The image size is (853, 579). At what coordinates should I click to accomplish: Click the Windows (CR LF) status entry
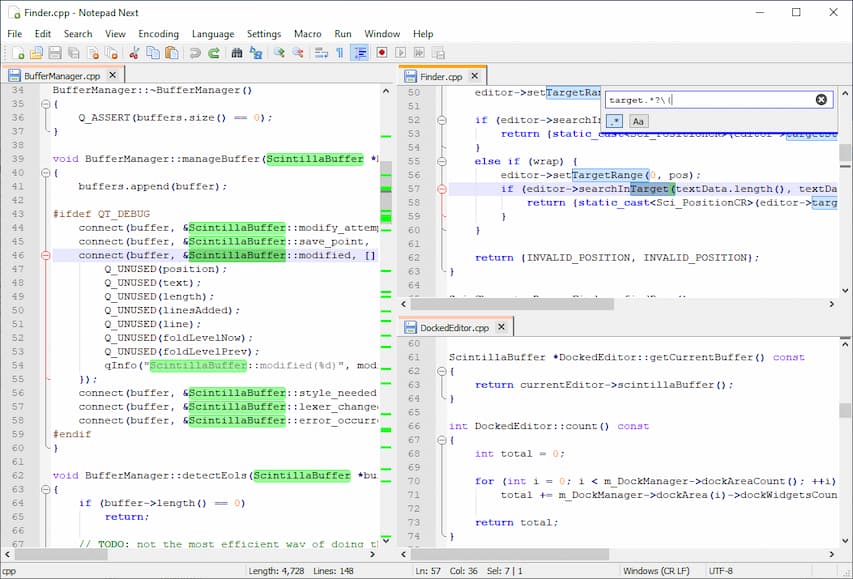tap(656, 571)
